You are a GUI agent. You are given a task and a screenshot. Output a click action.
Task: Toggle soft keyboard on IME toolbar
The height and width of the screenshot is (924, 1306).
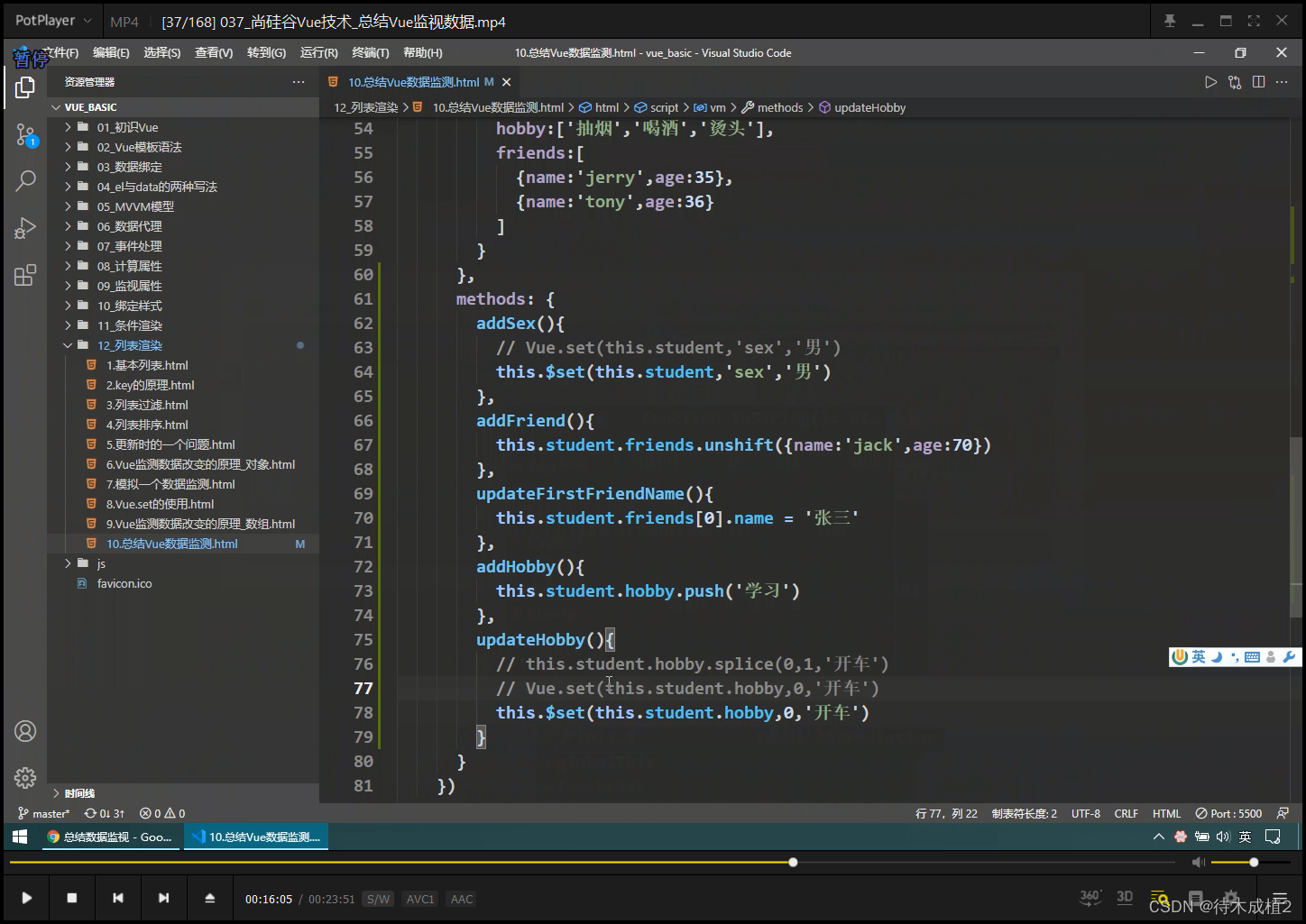point(1252,657)
